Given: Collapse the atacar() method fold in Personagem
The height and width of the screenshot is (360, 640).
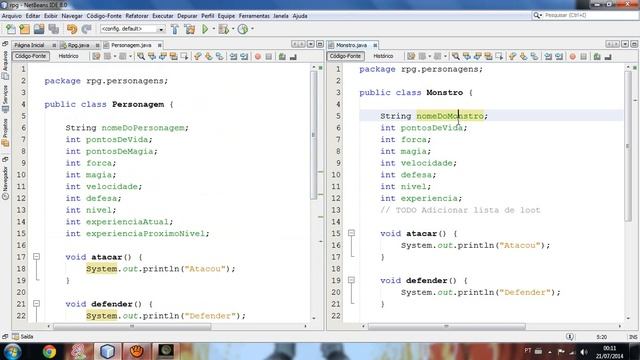Looking at the screenshot, I should point(36,257).
